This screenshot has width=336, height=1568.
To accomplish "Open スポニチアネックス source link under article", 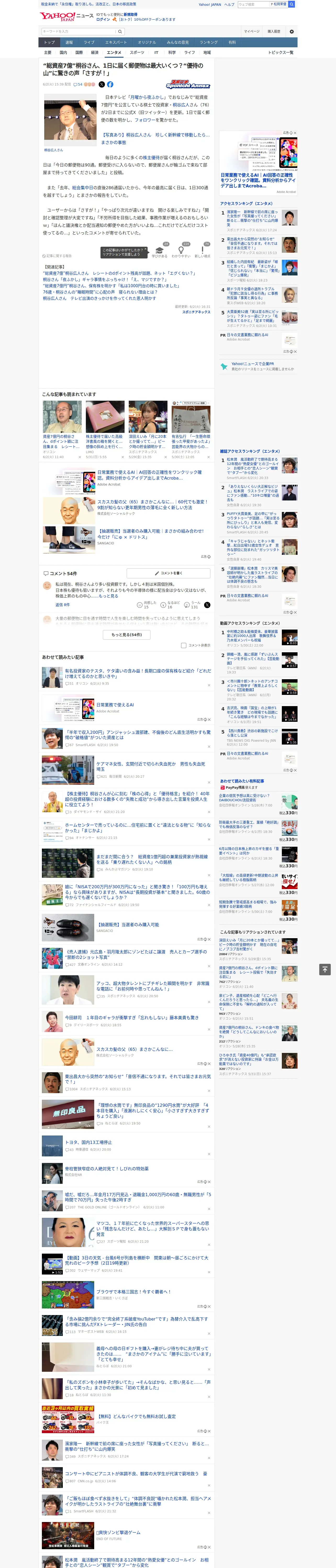I will click(196, 312).
